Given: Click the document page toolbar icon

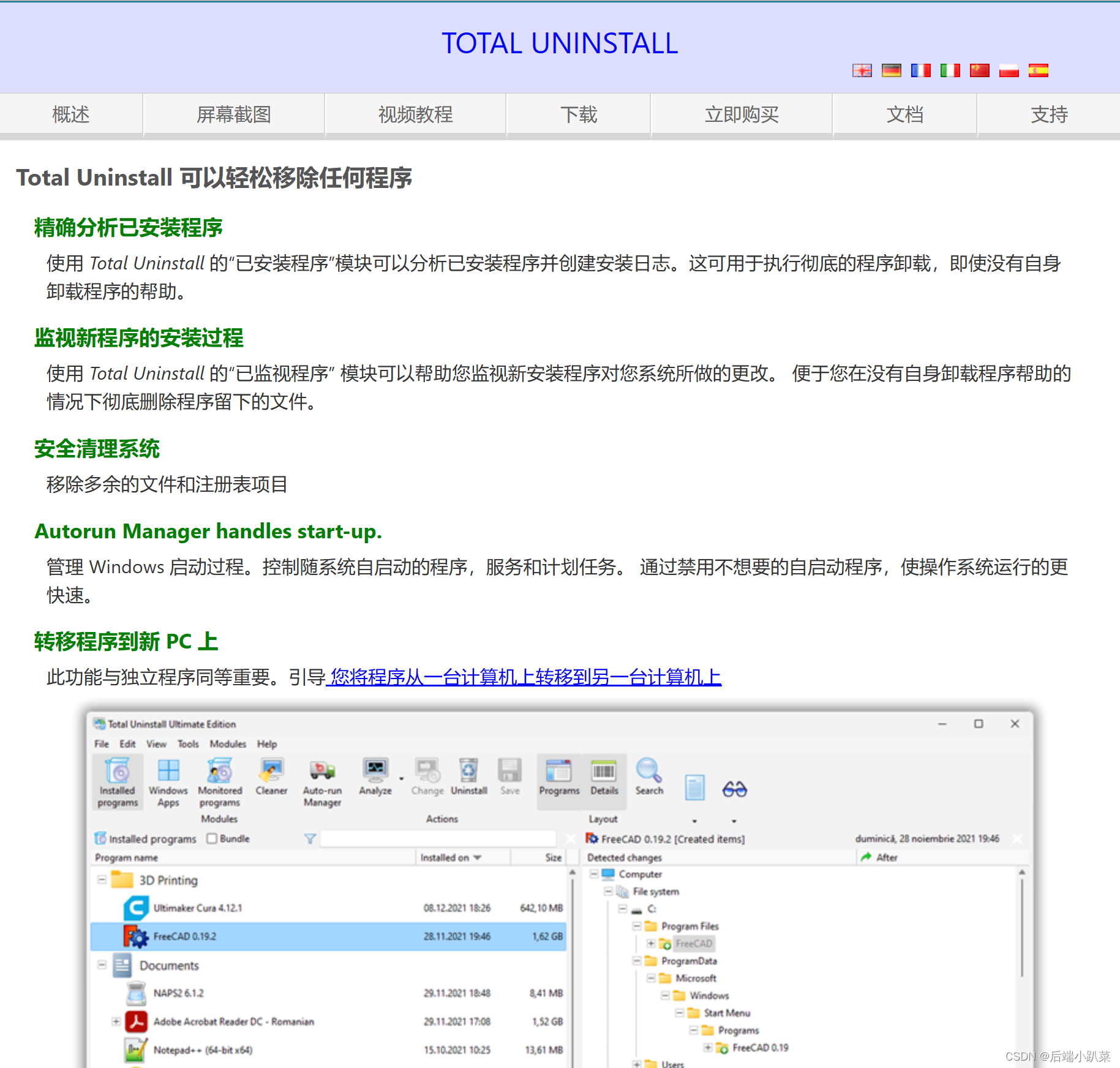Looking at the screenshot, I should click(x=694, y=787).
